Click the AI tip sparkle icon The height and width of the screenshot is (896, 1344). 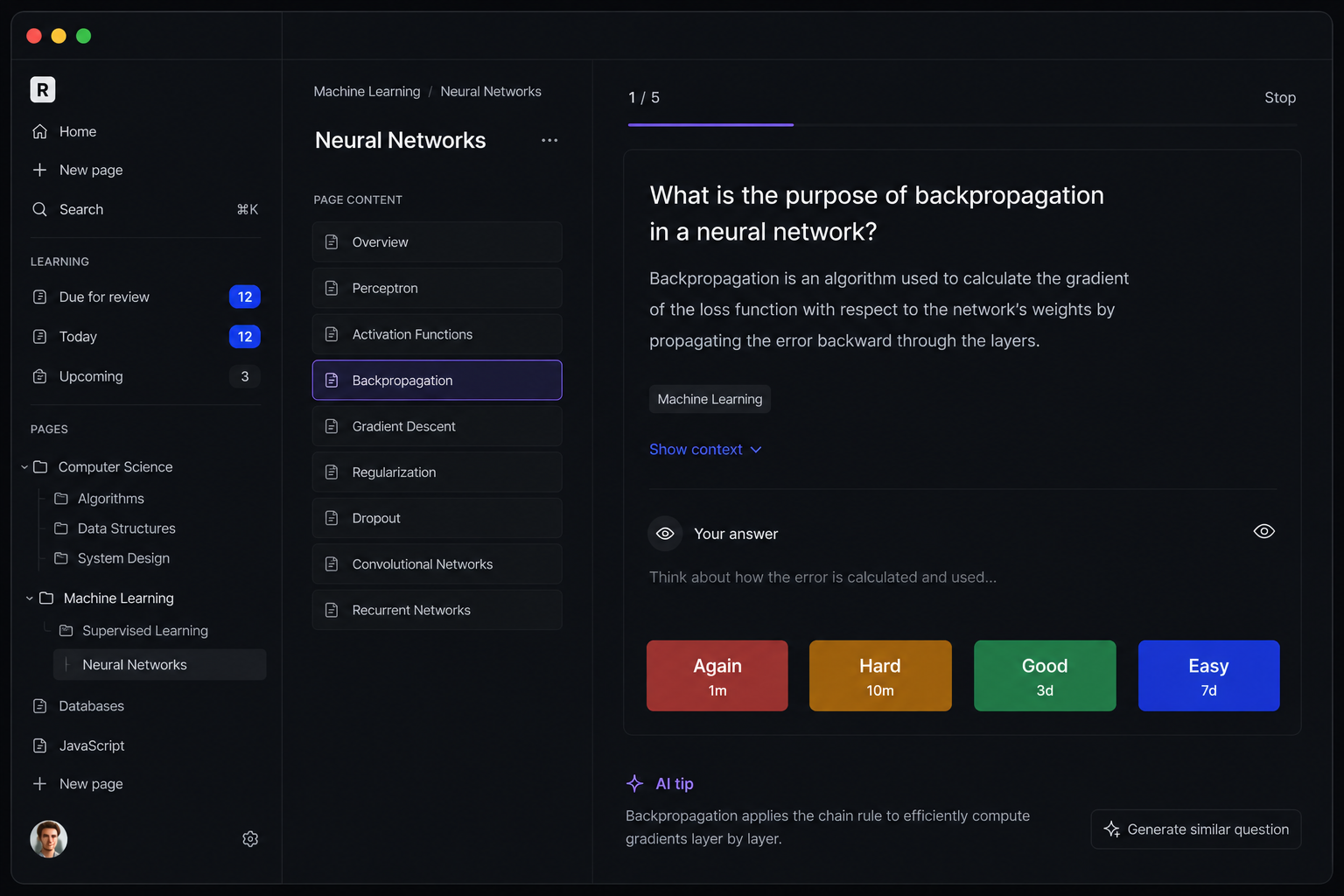pyautogui.click(x=635, y=784)
